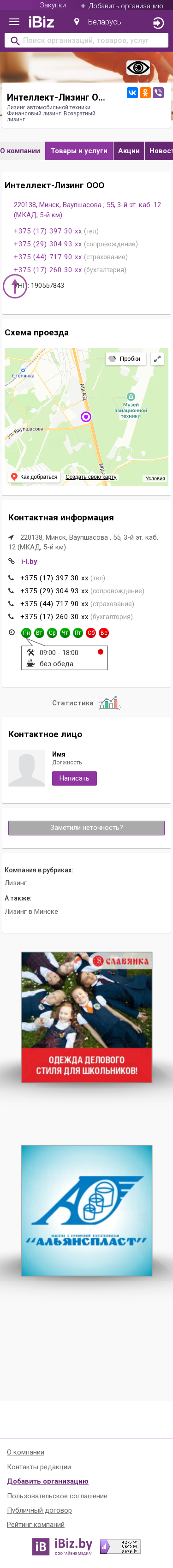Viewport: 173px width, 1568px height.
Task: Open the hamburger menu
Action: 14,22
